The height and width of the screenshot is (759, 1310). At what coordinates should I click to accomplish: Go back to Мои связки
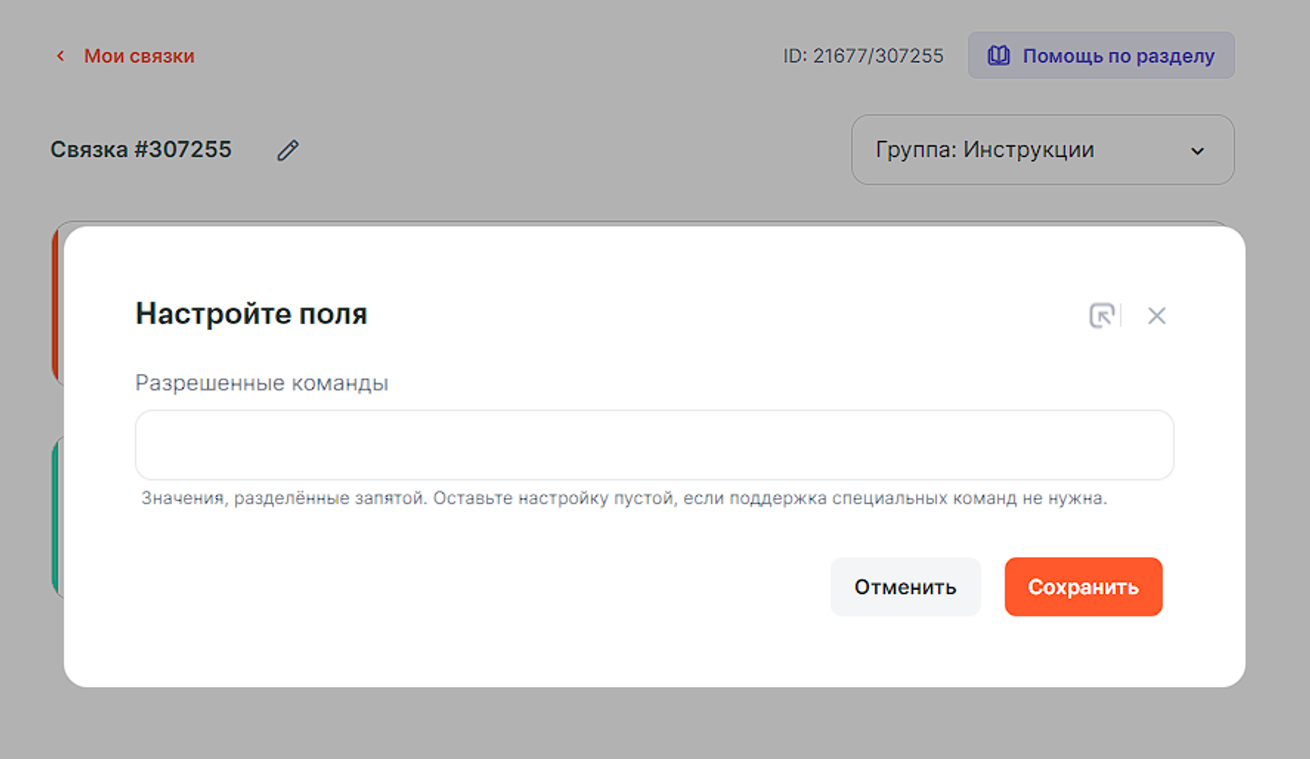[x=138, y=56]
